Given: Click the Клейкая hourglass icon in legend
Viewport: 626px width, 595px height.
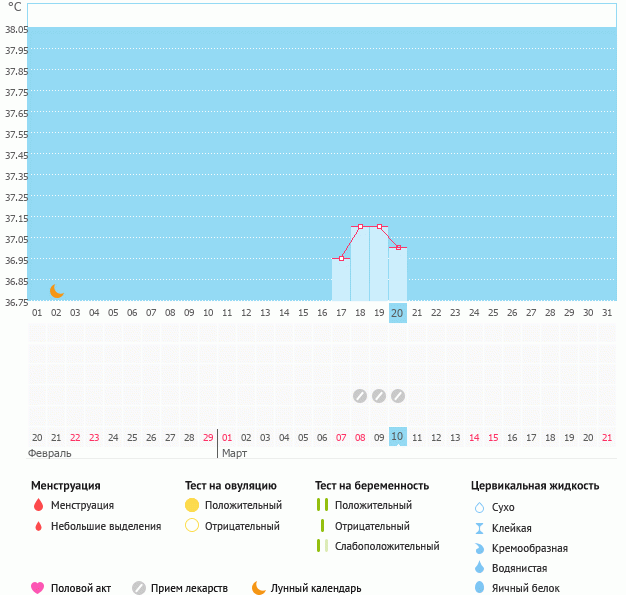Looking at the screenshot, I should 479,528.
